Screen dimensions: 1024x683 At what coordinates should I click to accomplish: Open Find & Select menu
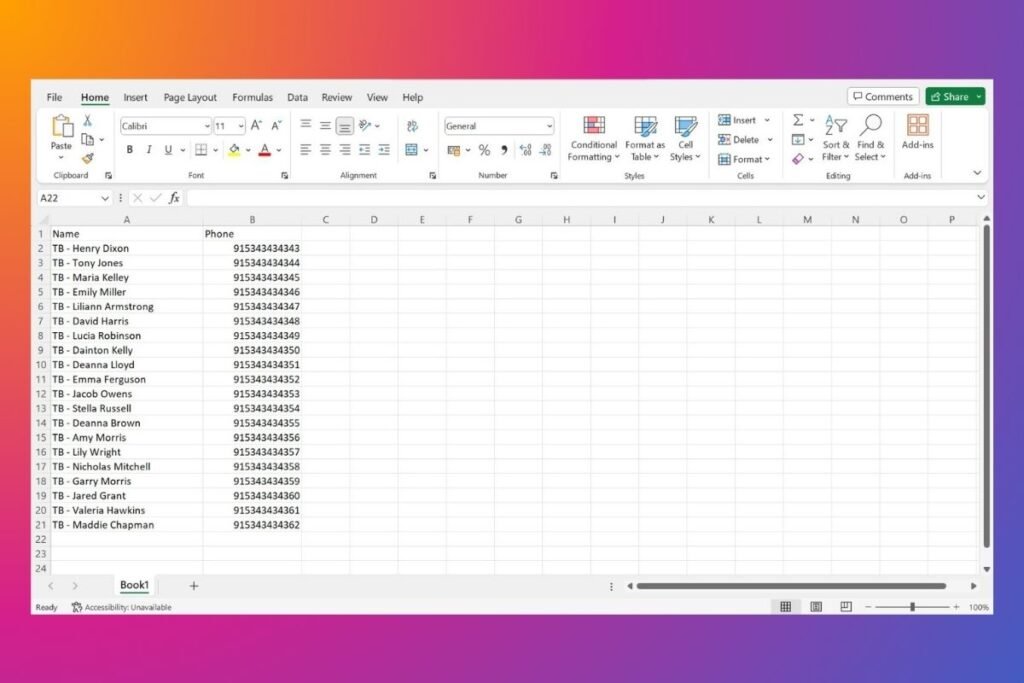871,138
